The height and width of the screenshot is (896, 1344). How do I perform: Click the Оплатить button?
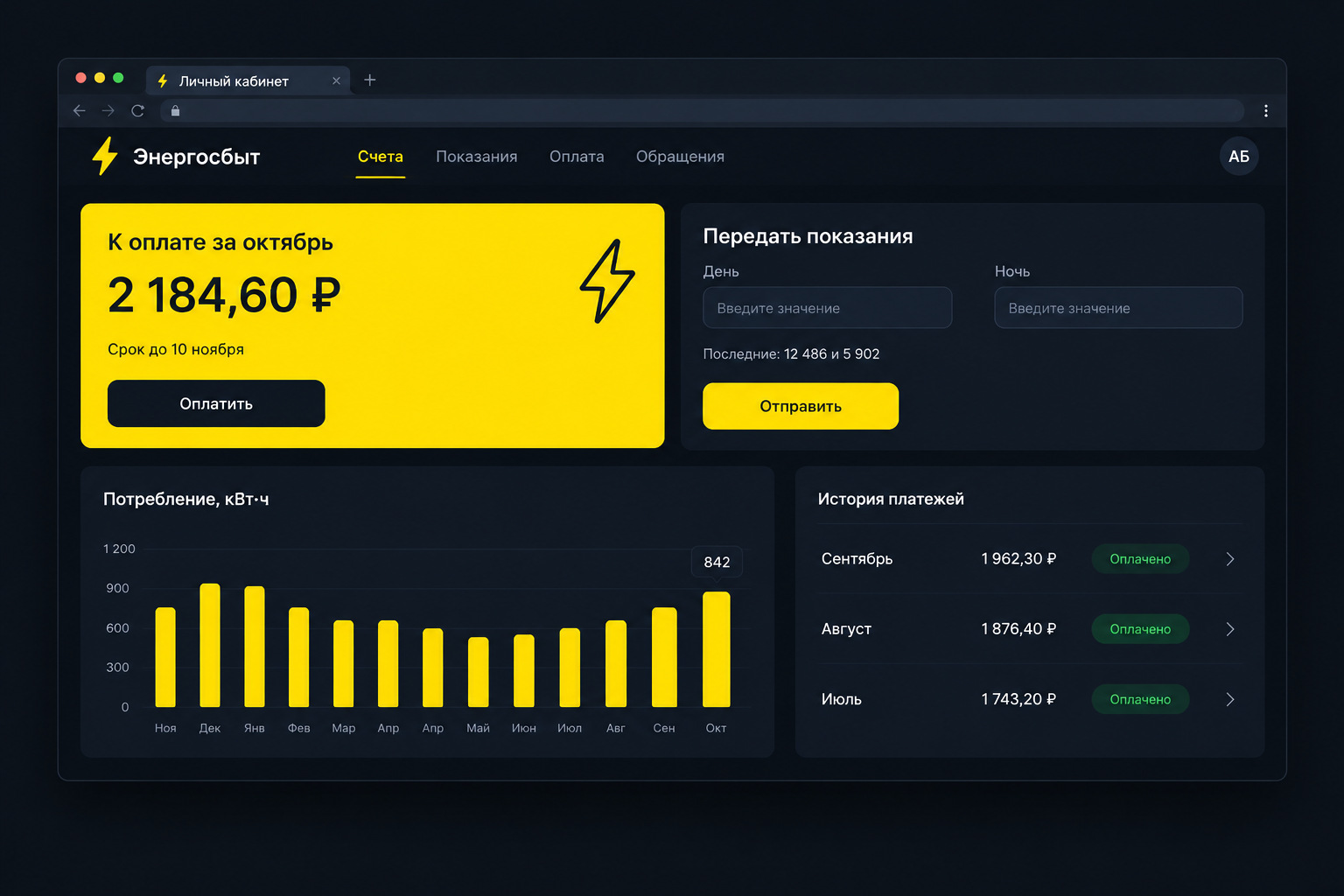(x=216, y=403)
